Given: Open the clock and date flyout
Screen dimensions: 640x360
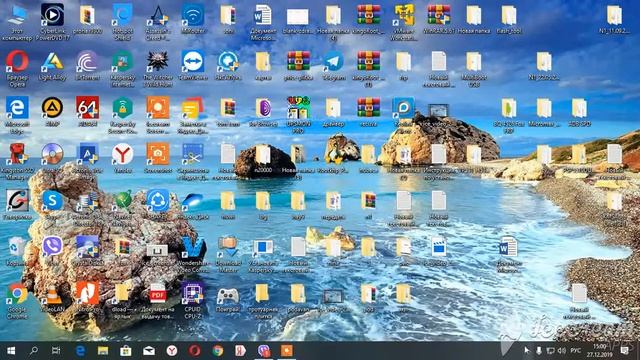Looking at the screenshot, I should click(x=599, y=351).
